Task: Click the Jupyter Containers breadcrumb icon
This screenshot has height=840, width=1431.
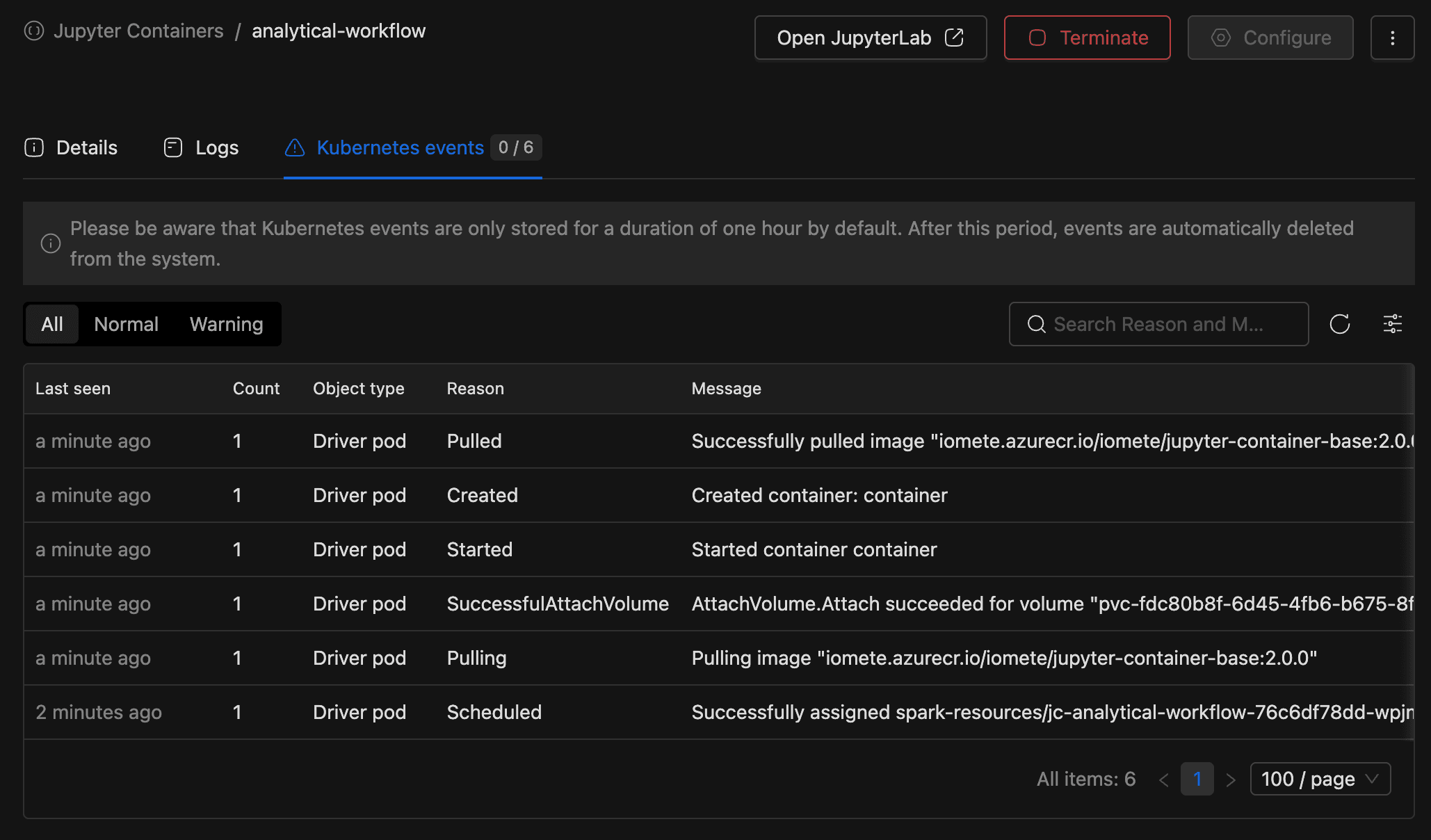Action: tap(34, 31)
